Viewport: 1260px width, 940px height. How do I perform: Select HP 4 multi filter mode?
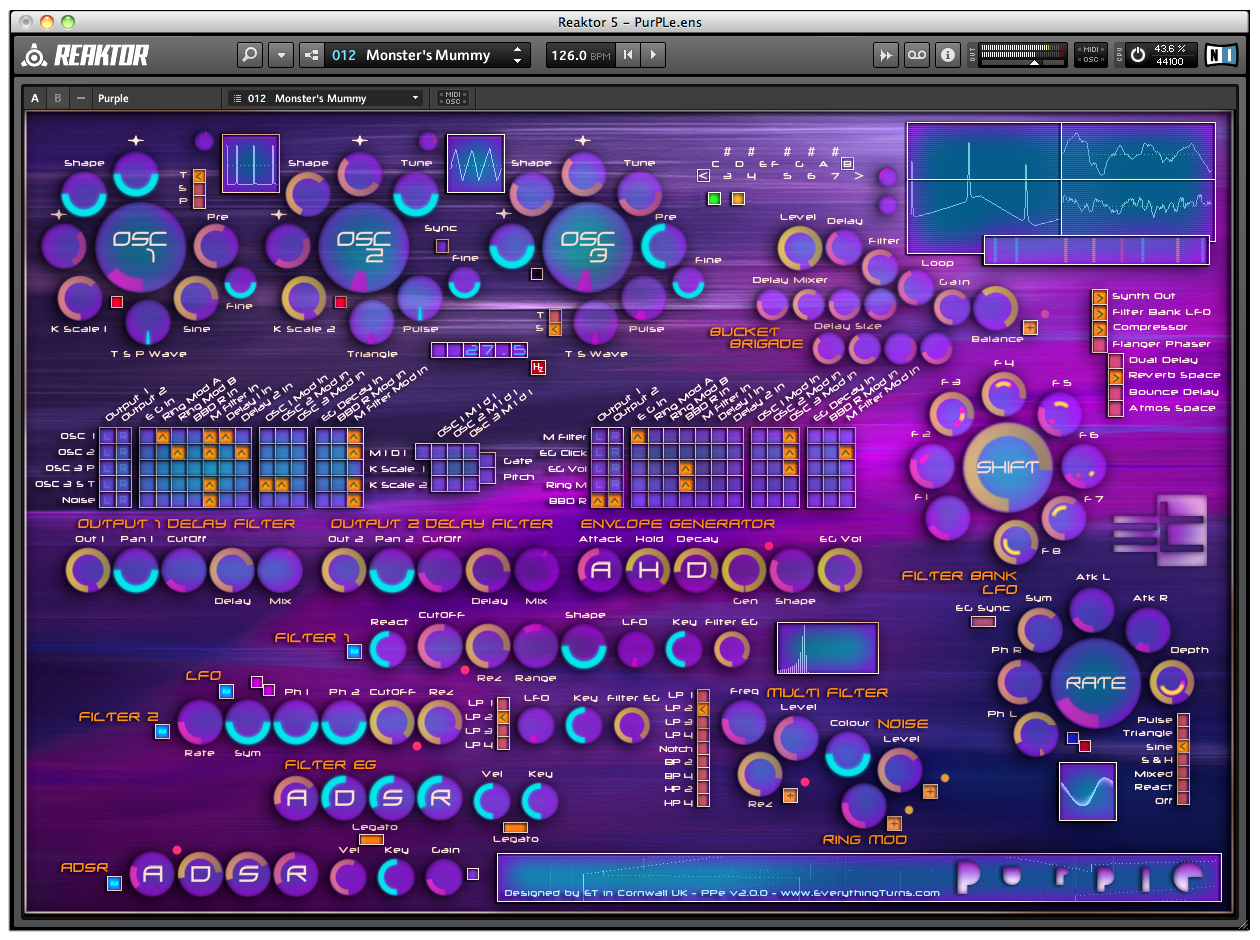pos(703,803)
